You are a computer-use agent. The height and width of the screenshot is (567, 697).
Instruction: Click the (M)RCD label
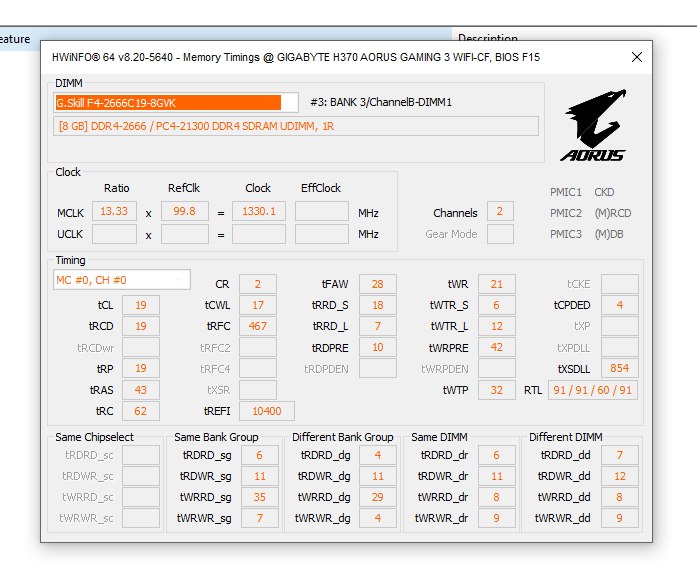(x=613, y=213)
